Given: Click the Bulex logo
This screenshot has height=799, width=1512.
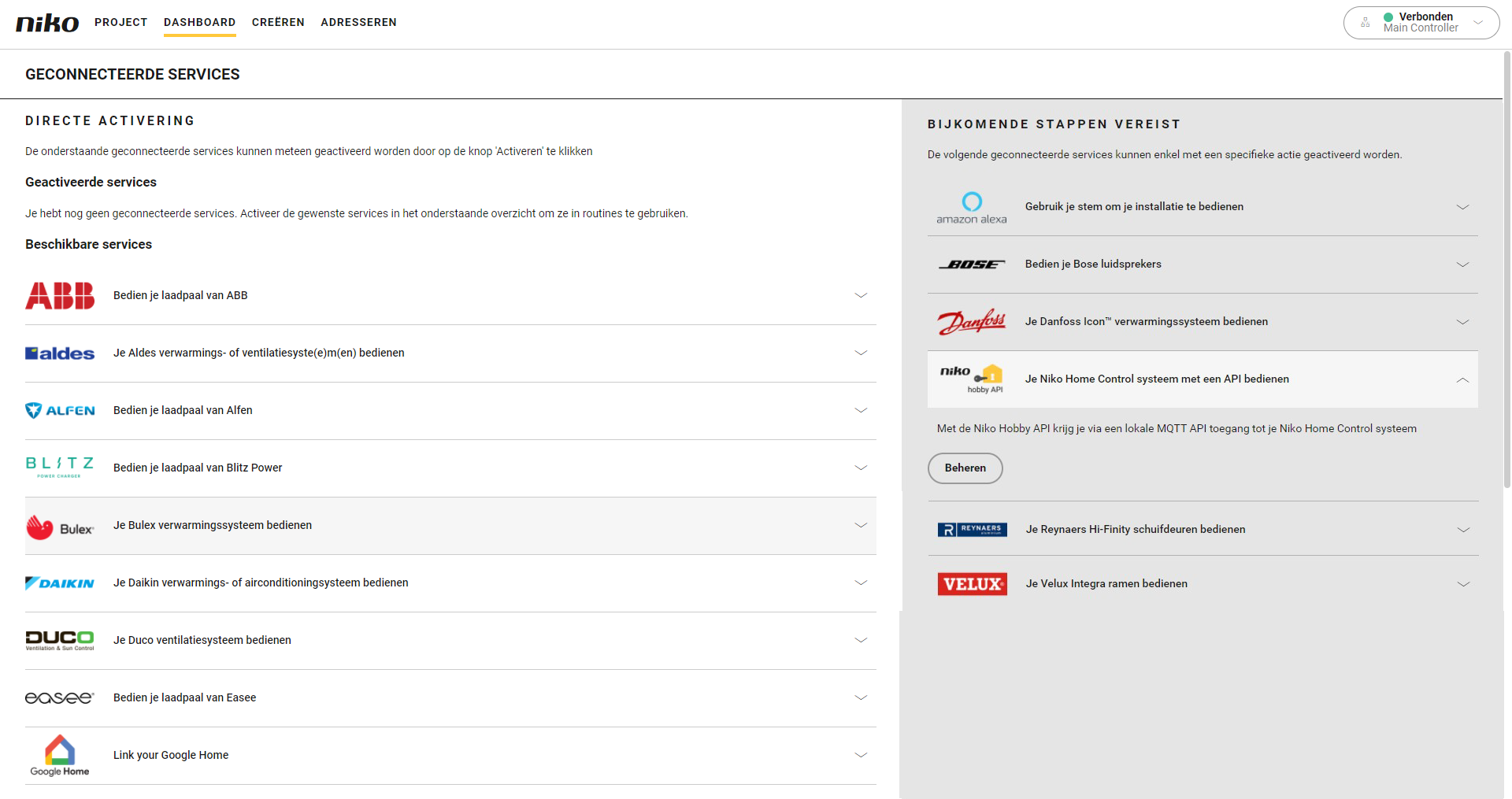Looking at the screenshot, I should (60, 527).
